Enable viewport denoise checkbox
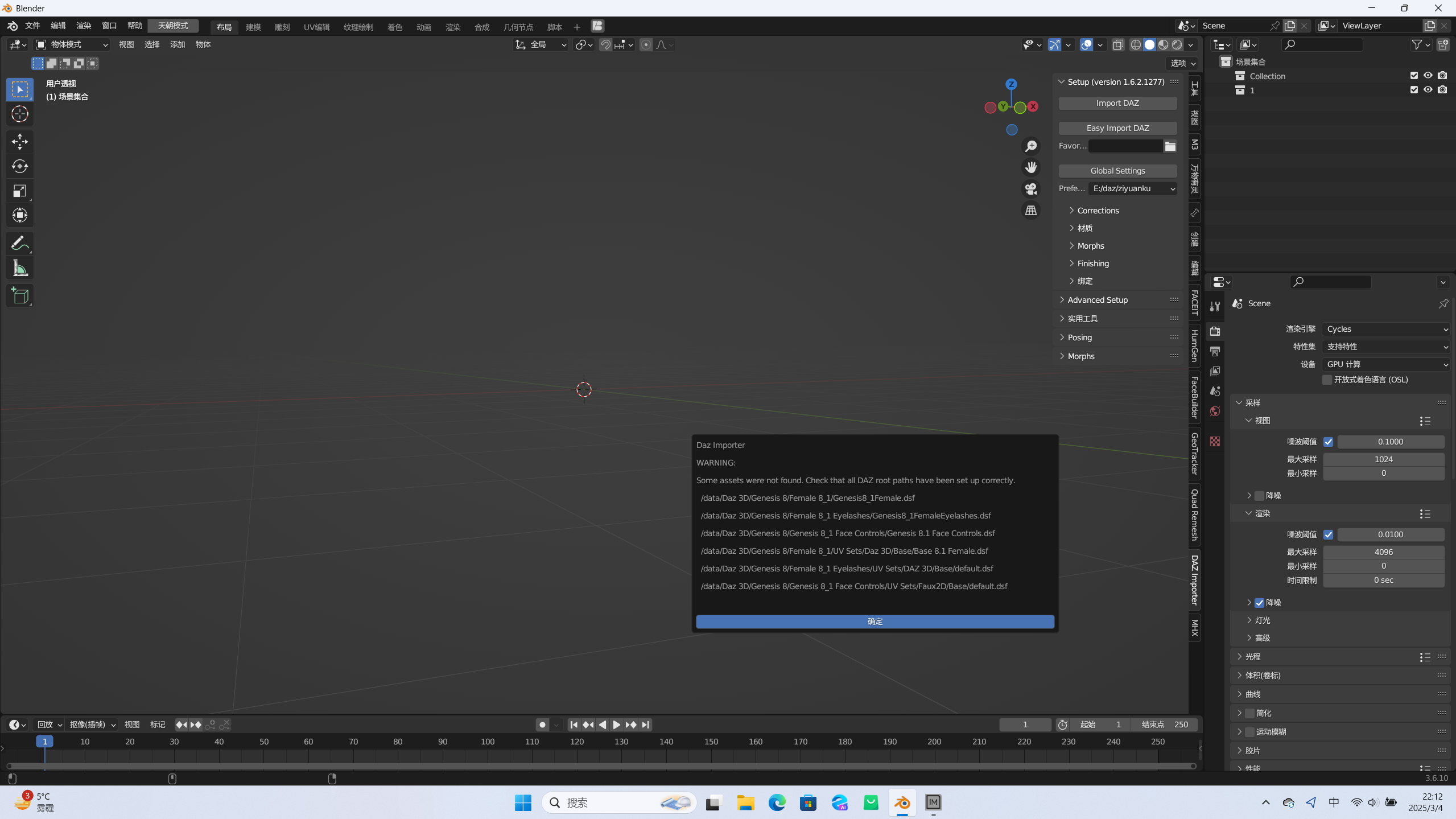The height and width of the screenshot is (819, 1456). (x=1259, y=496)
